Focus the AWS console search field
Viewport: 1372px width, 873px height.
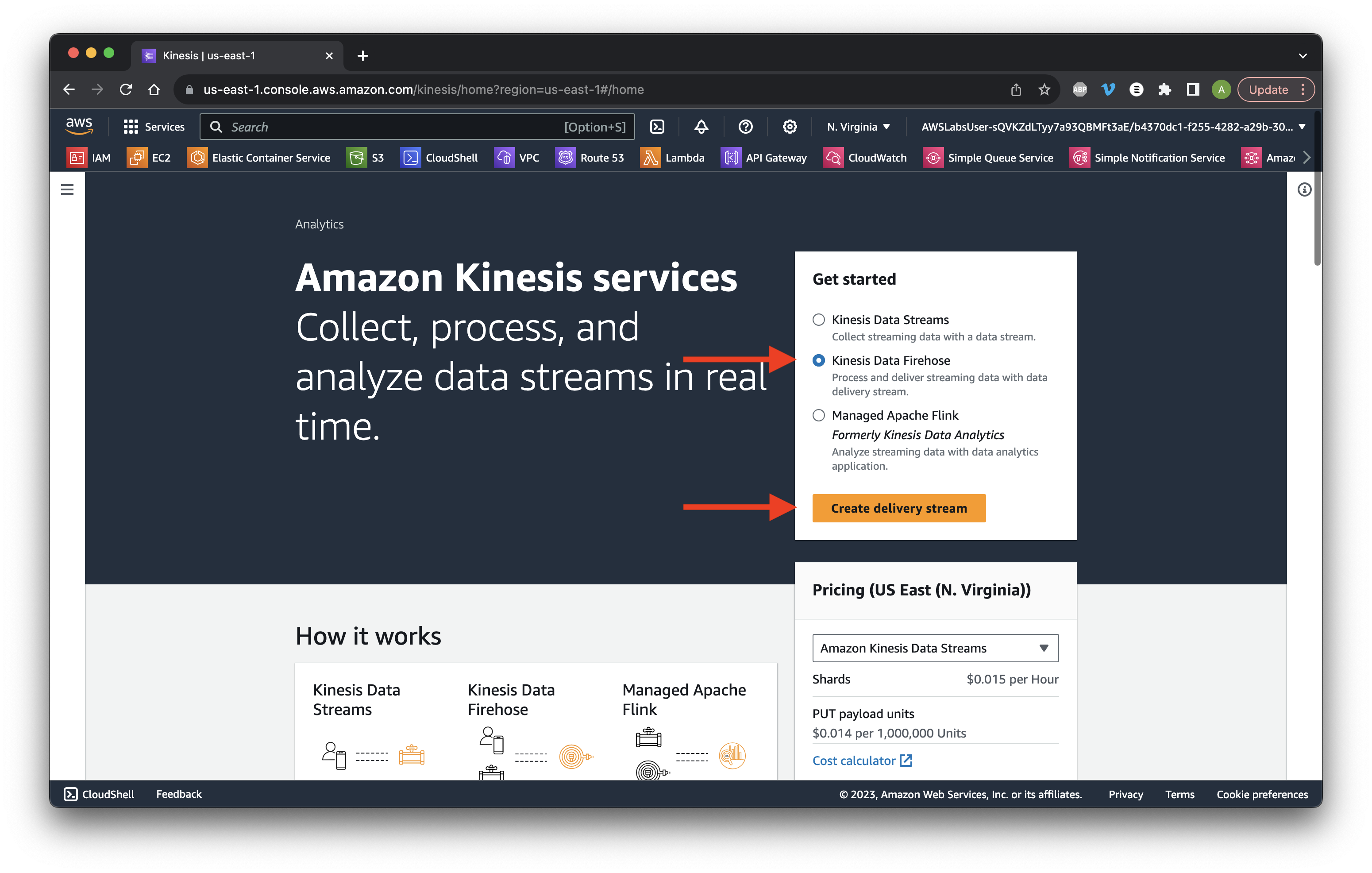pyautogui.click(x=417, y=127)
